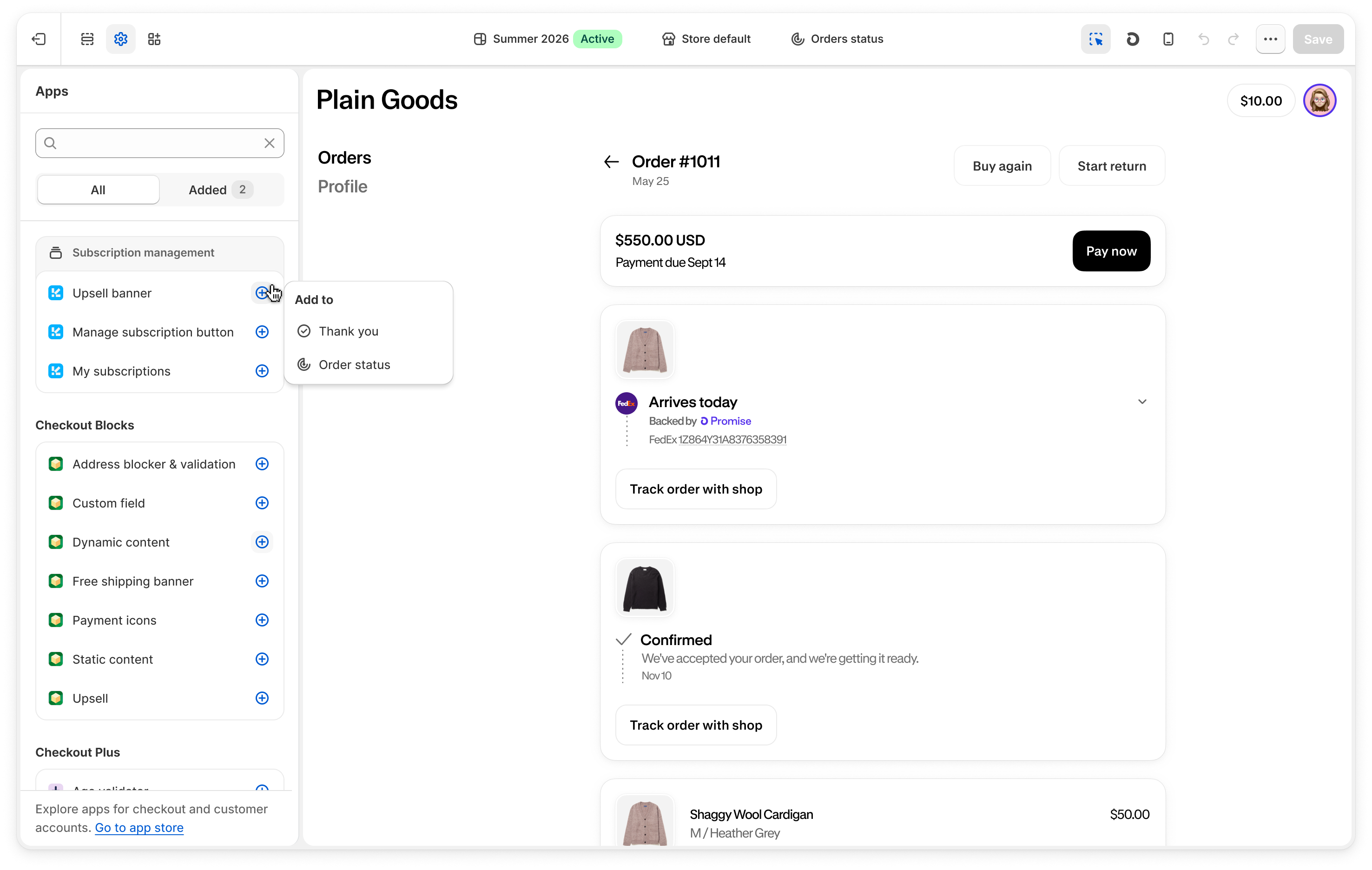Open the Orders status page selector
The height and width of the screenshot is (870, 1372).
click(837, 39)
